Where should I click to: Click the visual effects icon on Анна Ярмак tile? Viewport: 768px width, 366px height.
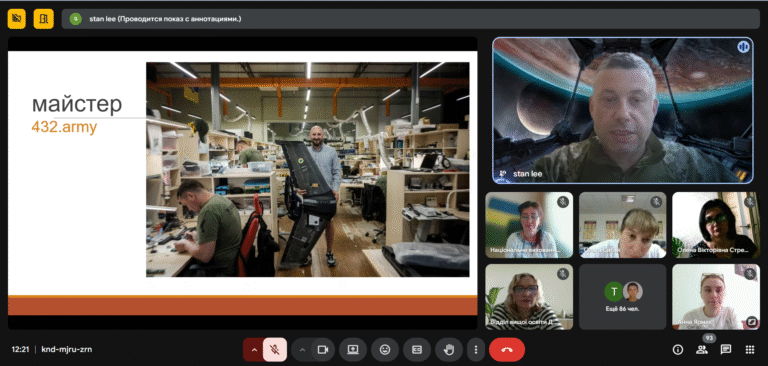pyautogui.click(x=752, y=322)
